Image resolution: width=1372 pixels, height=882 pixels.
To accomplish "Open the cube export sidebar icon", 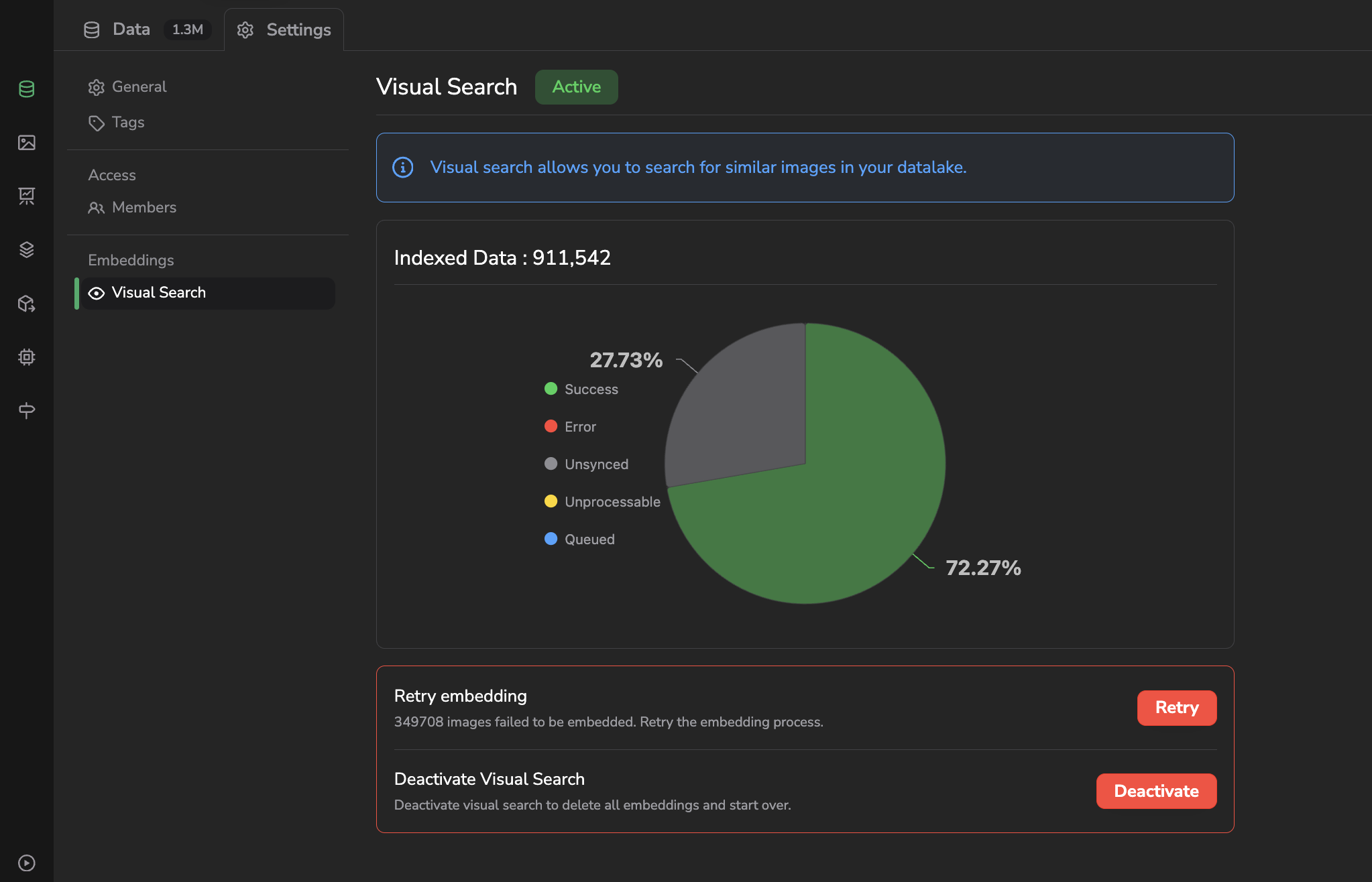I will 27,304.
